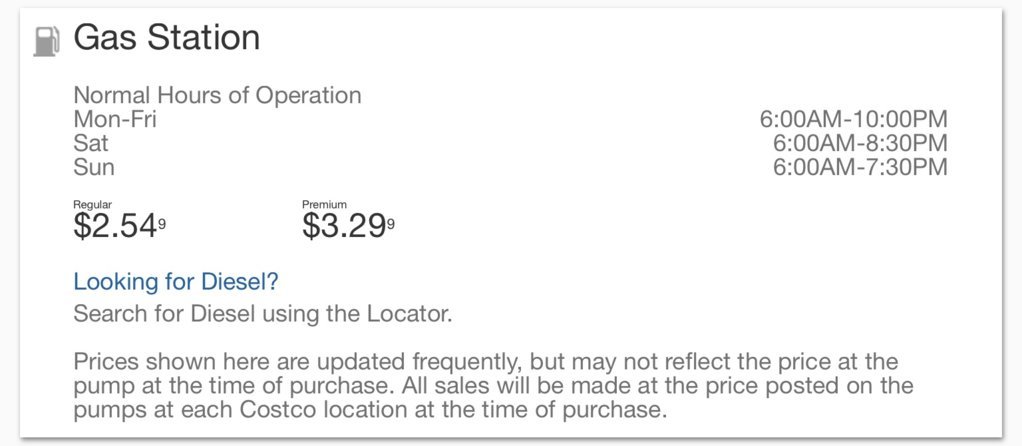1022x446 pixels.
Task: Click the Regular label above price
Action: 93,205
